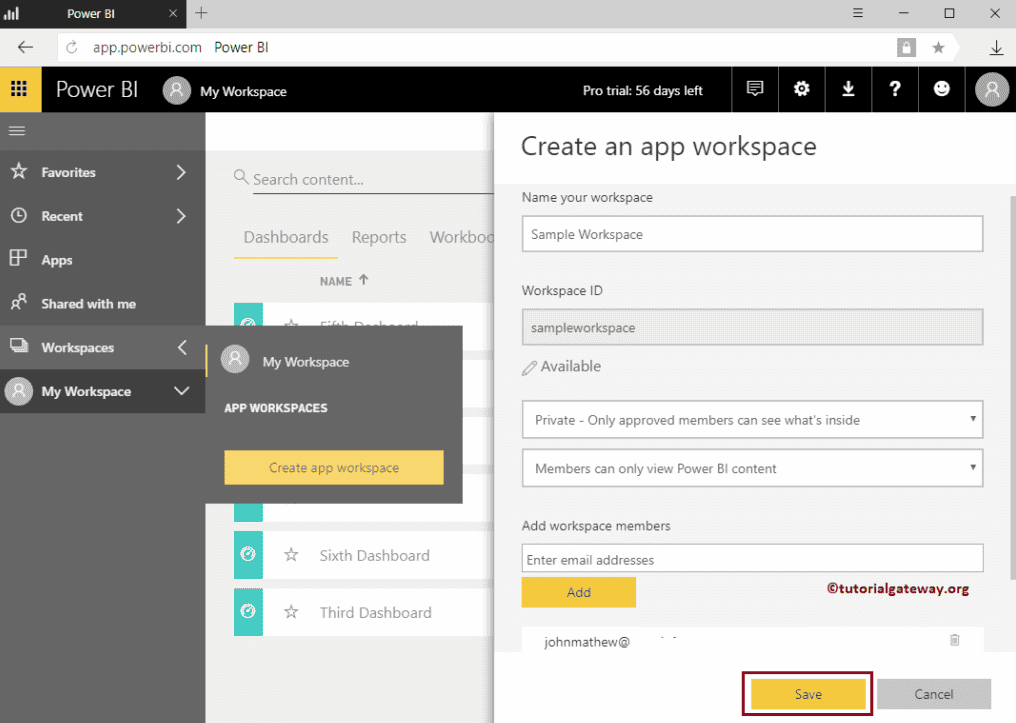
Task: Switch to the Reports tab
Action: point(379,237)
